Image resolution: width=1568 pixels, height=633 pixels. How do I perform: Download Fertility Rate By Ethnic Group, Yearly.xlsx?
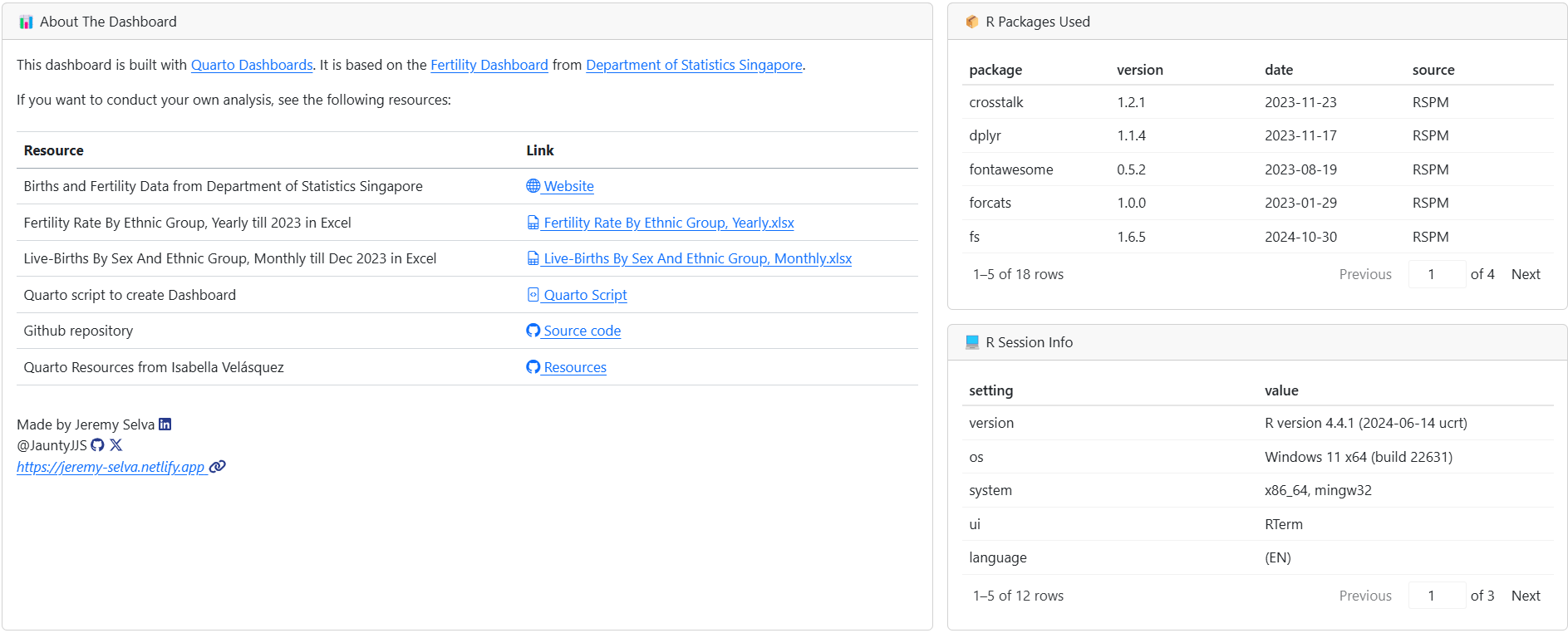(x=668, y=223)
